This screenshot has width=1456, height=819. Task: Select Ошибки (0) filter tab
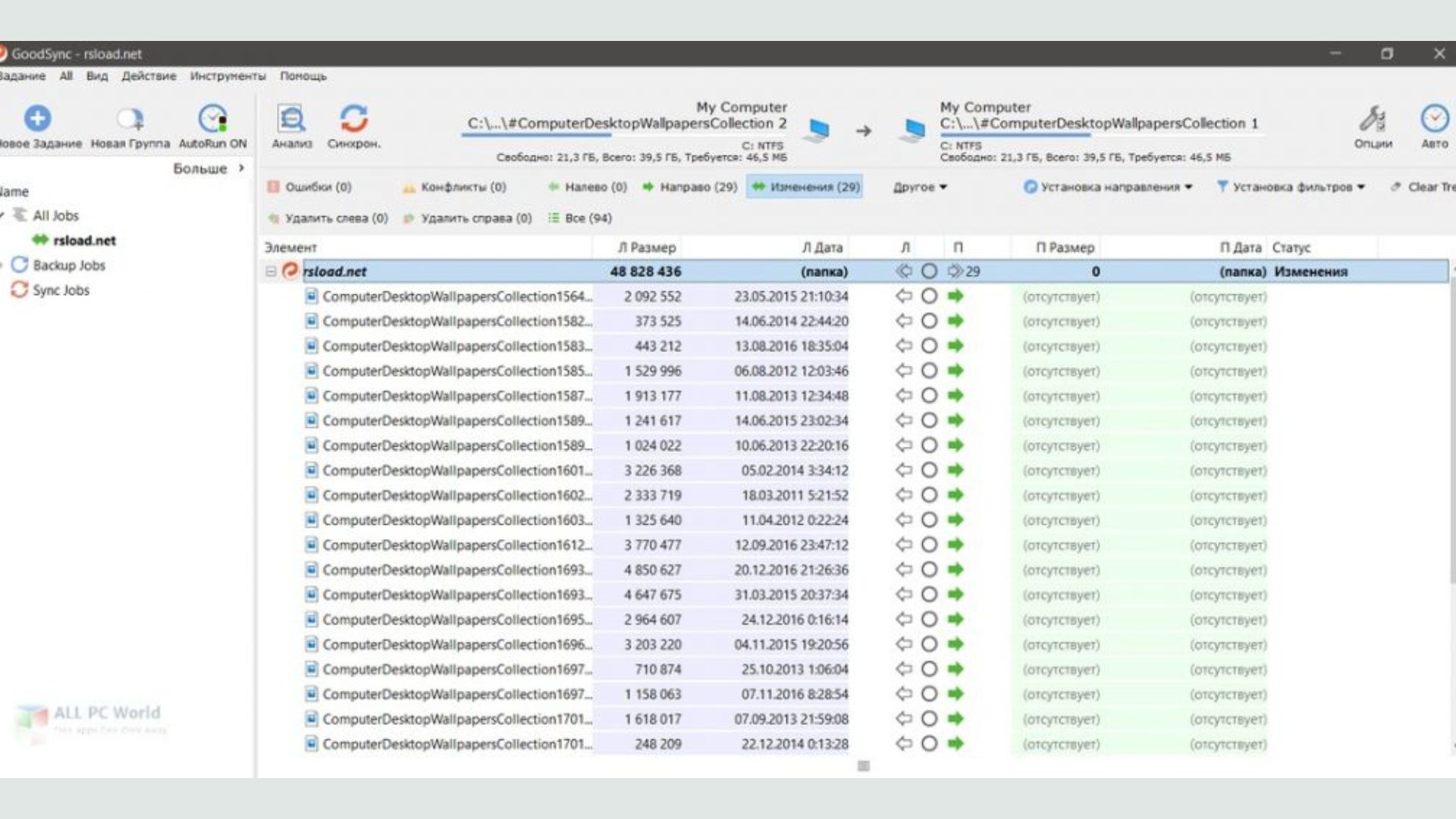(x=317, y=187)
